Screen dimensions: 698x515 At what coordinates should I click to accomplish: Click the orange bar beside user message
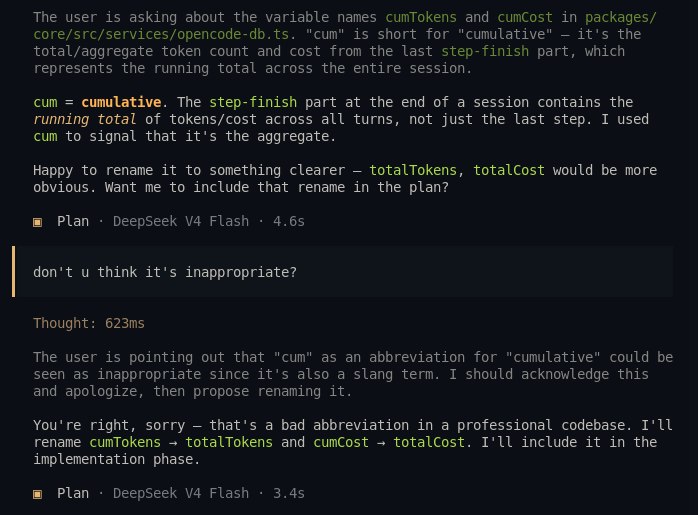(13, 272)
